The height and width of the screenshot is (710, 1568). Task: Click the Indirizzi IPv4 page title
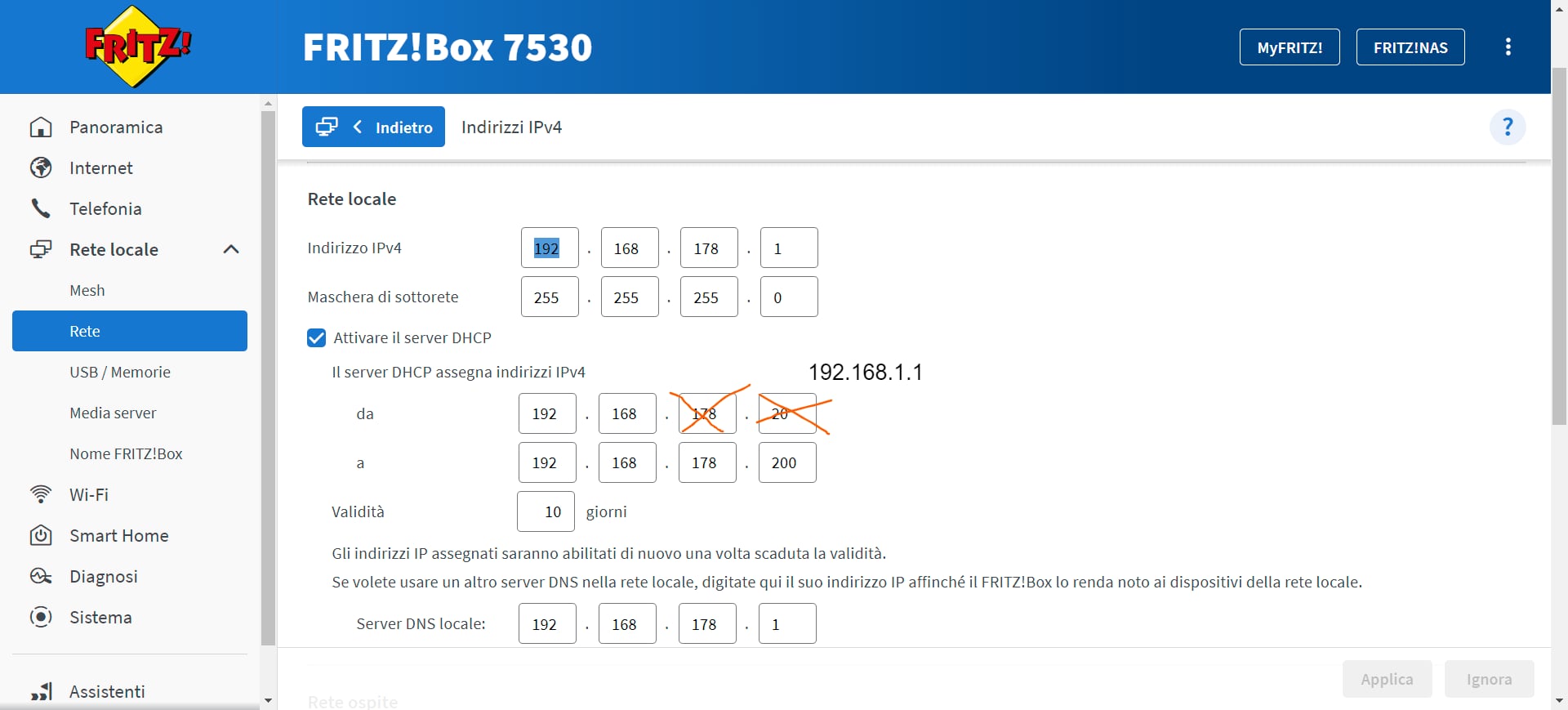pos(511,127)
